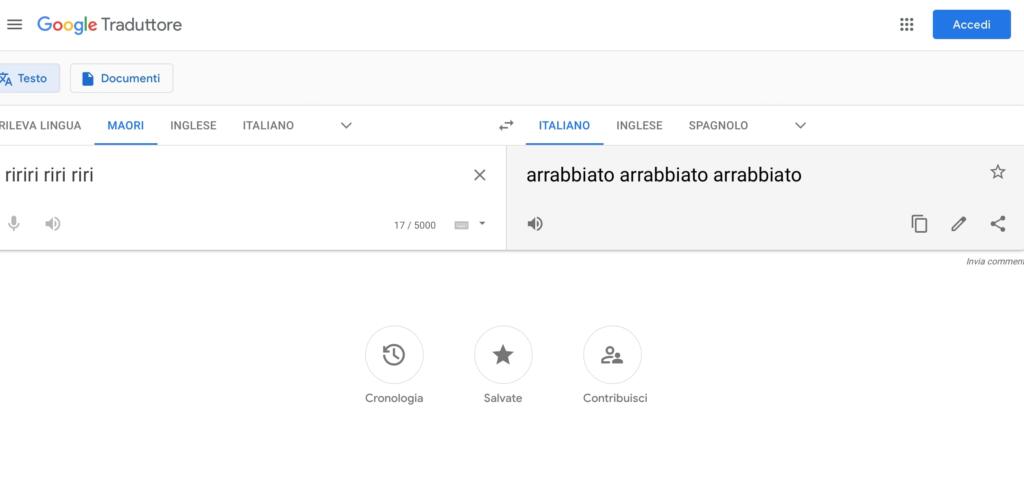Share the translation
Viewport: 1024px width, 489px height.
tap(997, 224)
